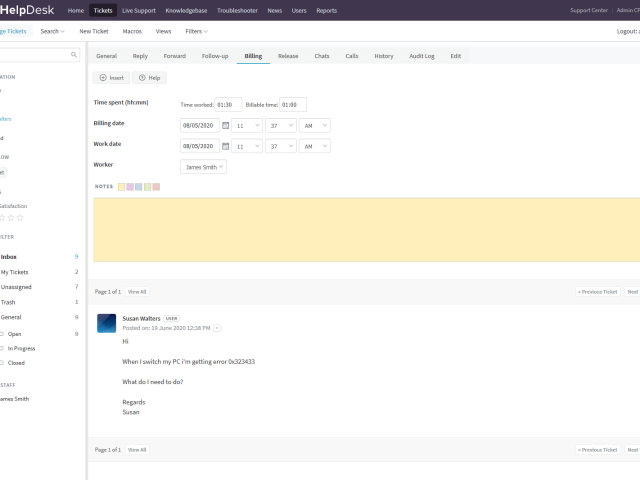Switch to the Chats tab
The image size is (640, 480).
click(322, 56)
